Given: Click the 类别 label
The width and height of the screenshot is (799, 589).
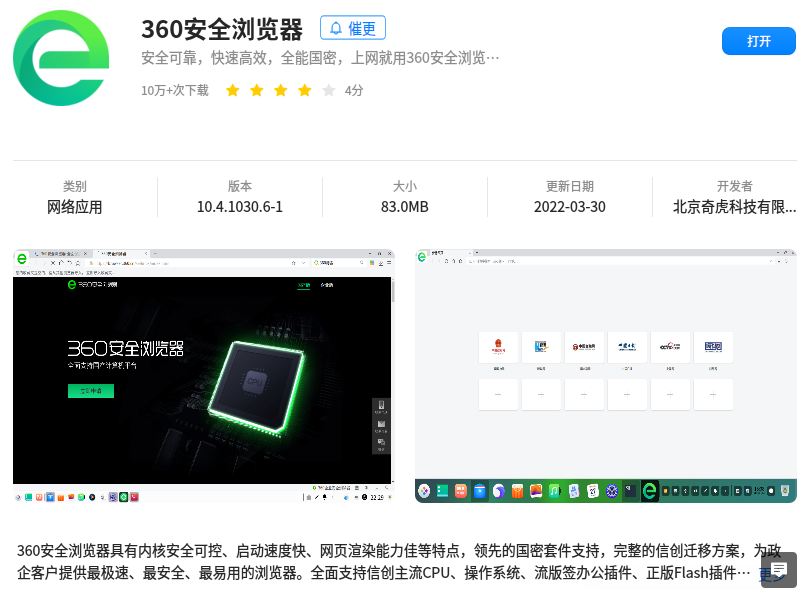Looking at the screenshot, I should 74,186.
